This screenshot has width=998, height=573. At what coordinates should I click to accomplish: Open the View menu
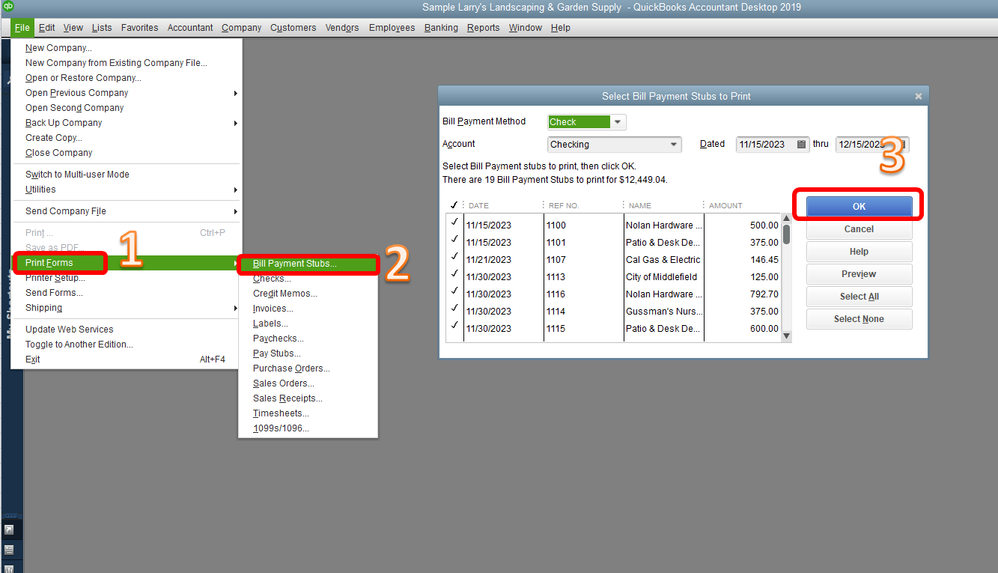tap(73, 28)
